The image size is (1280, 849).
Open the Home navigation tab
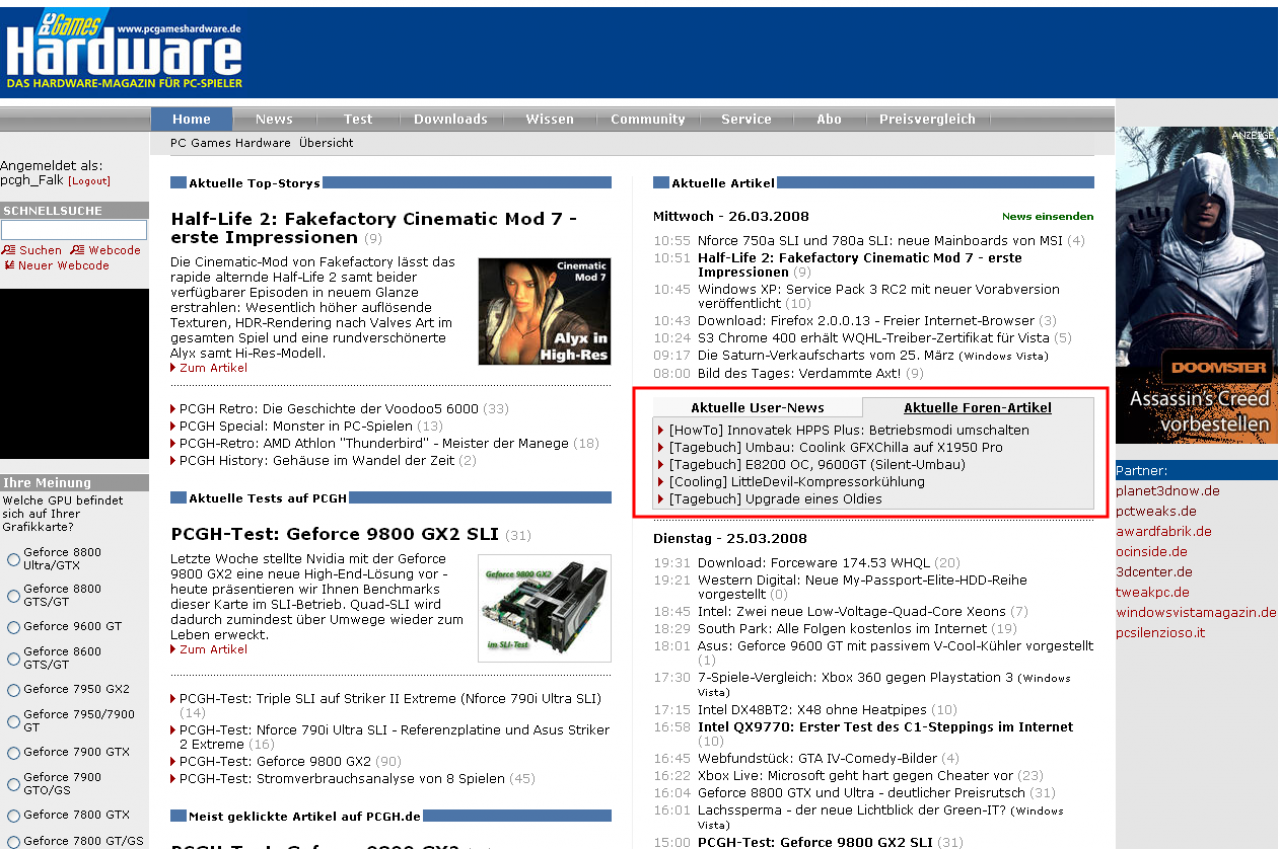(x=191, y=119)
